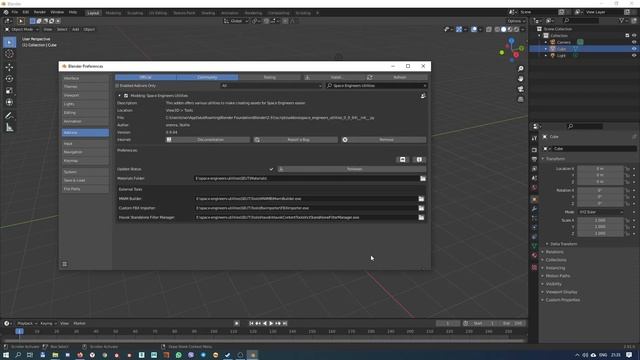Open the File Paths preferences section
Viewport: 640px width, 360px height.
click(x=85, y=189)
